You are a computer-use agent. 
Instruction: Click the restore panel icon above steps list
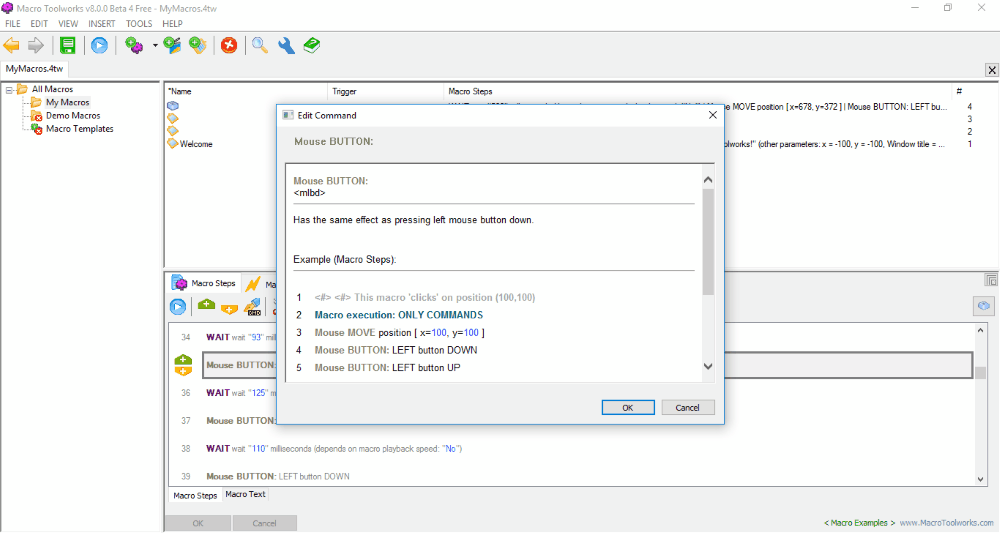(x=990, y=280)
